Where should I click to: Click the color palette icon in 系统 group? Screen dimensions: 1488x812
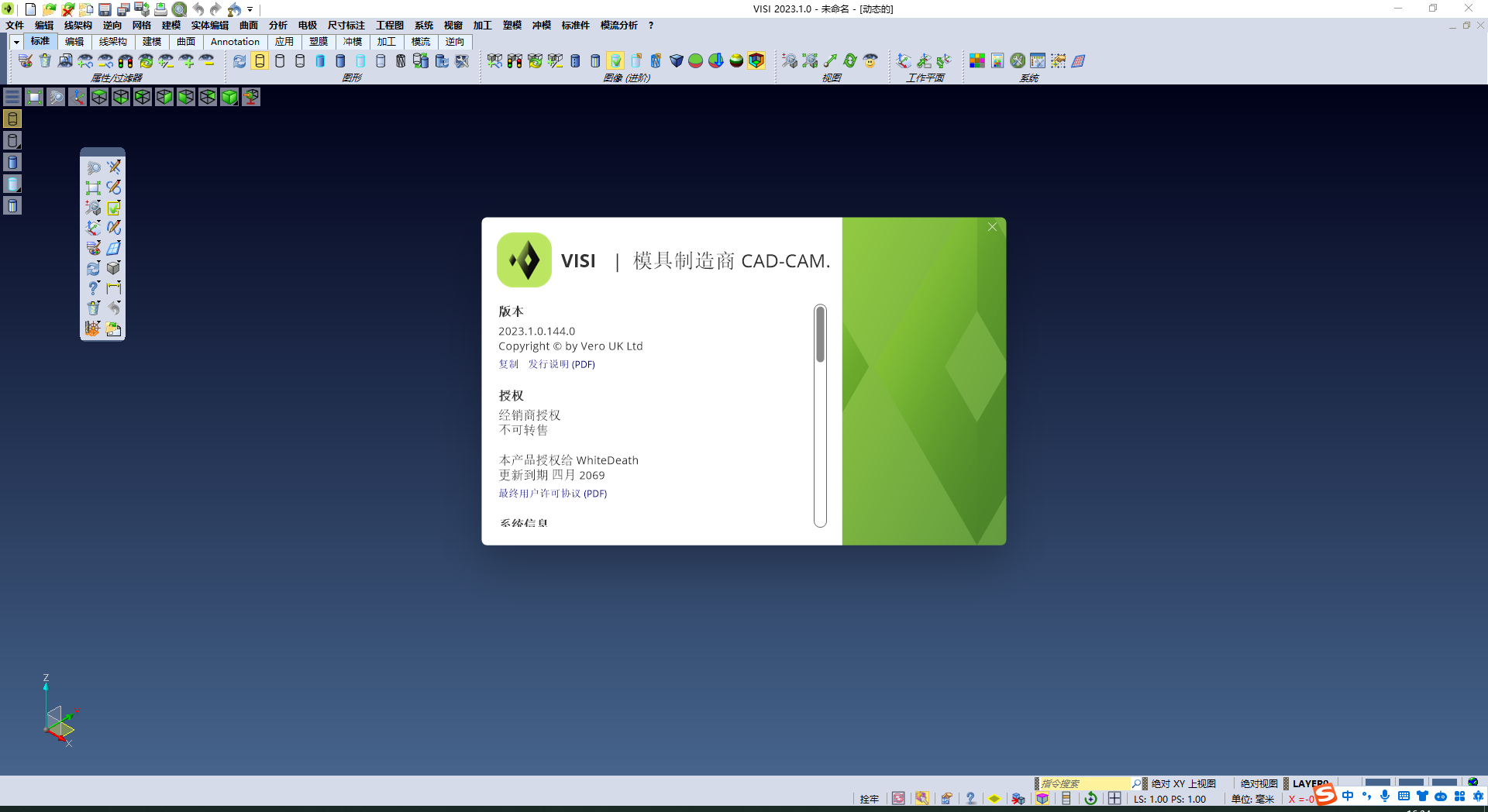click(x=977, y=60)
